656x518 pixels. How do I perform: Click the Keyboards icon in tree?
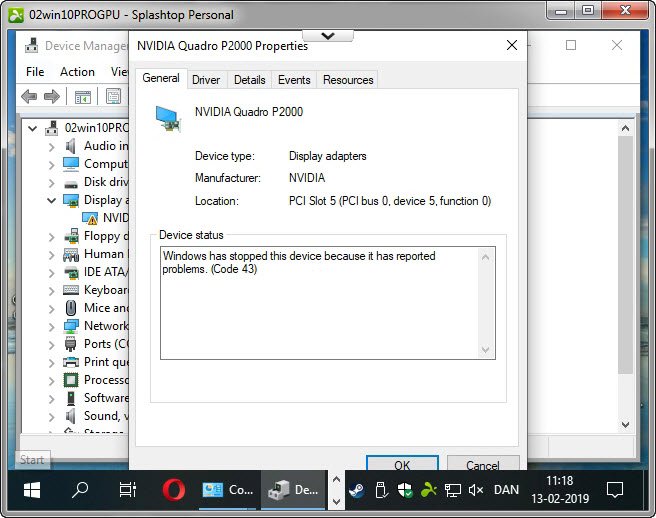(71, 290)
